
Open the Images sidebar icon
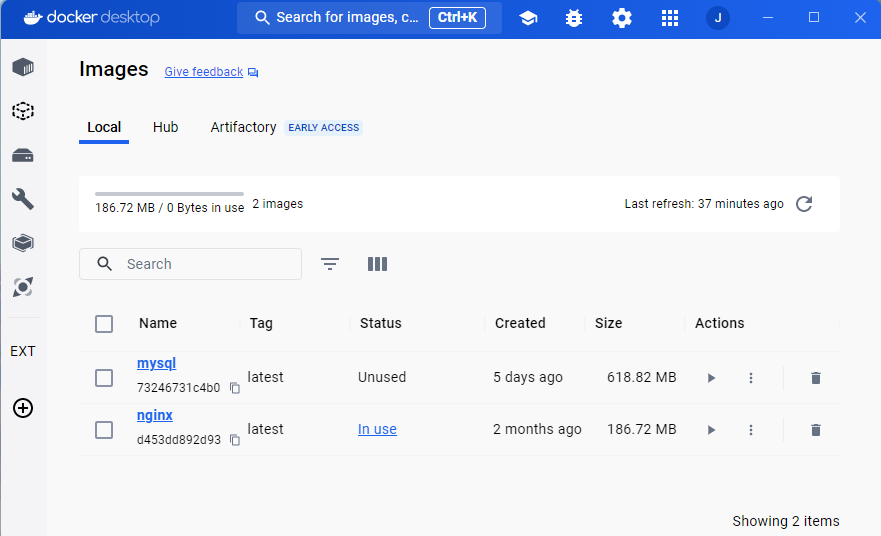click(23, 111)
